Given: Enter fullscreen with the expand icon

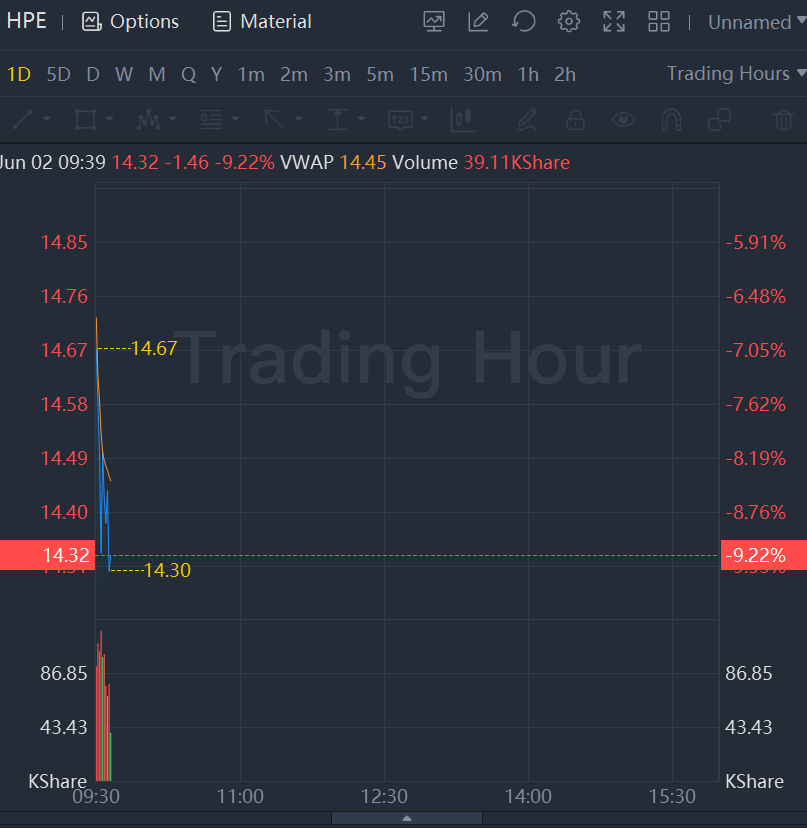Looking at the screenshot, I should 614,21.
